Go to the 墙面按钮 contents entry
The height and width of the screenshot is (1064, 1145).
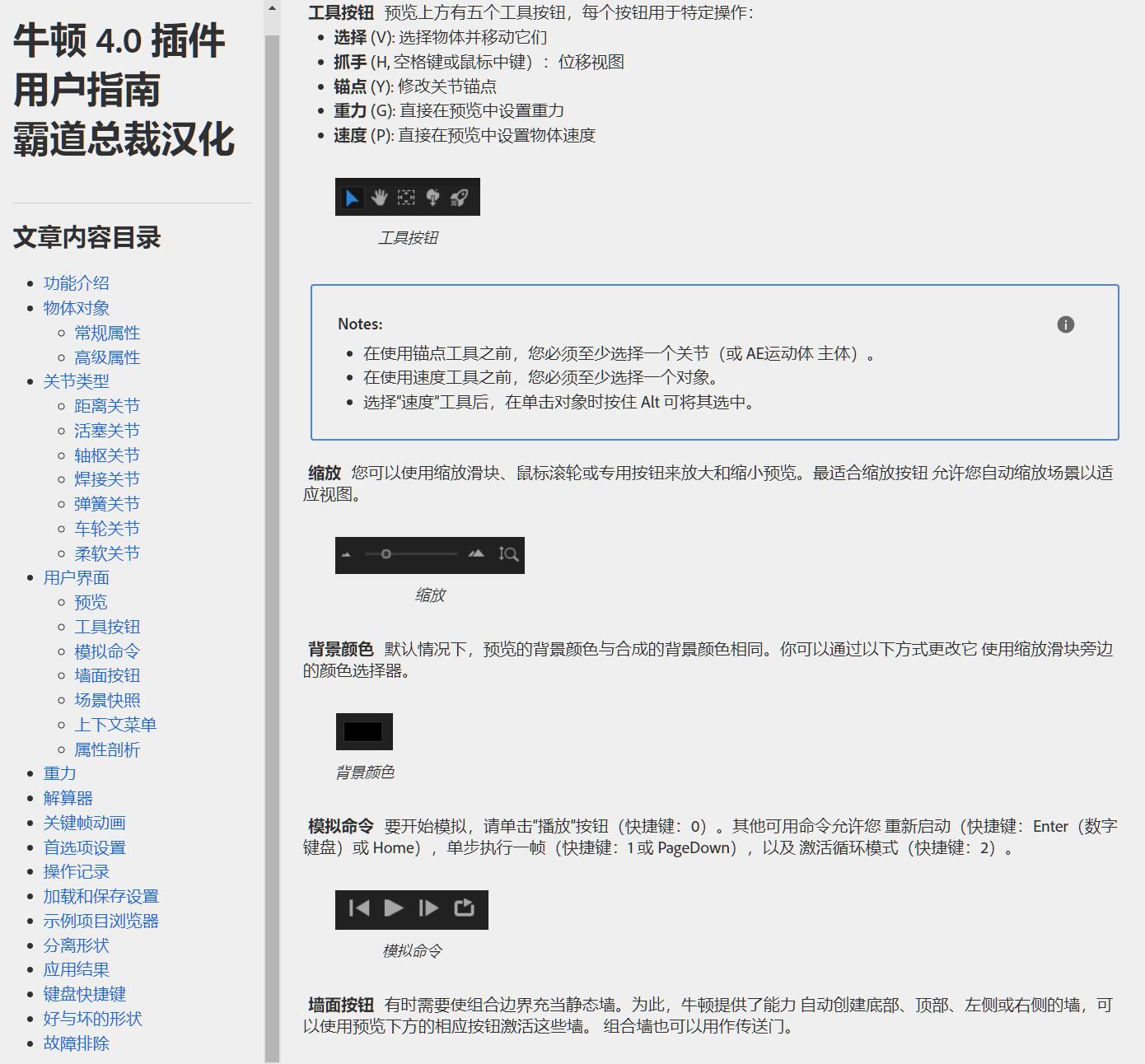click(x=107, y=675)
